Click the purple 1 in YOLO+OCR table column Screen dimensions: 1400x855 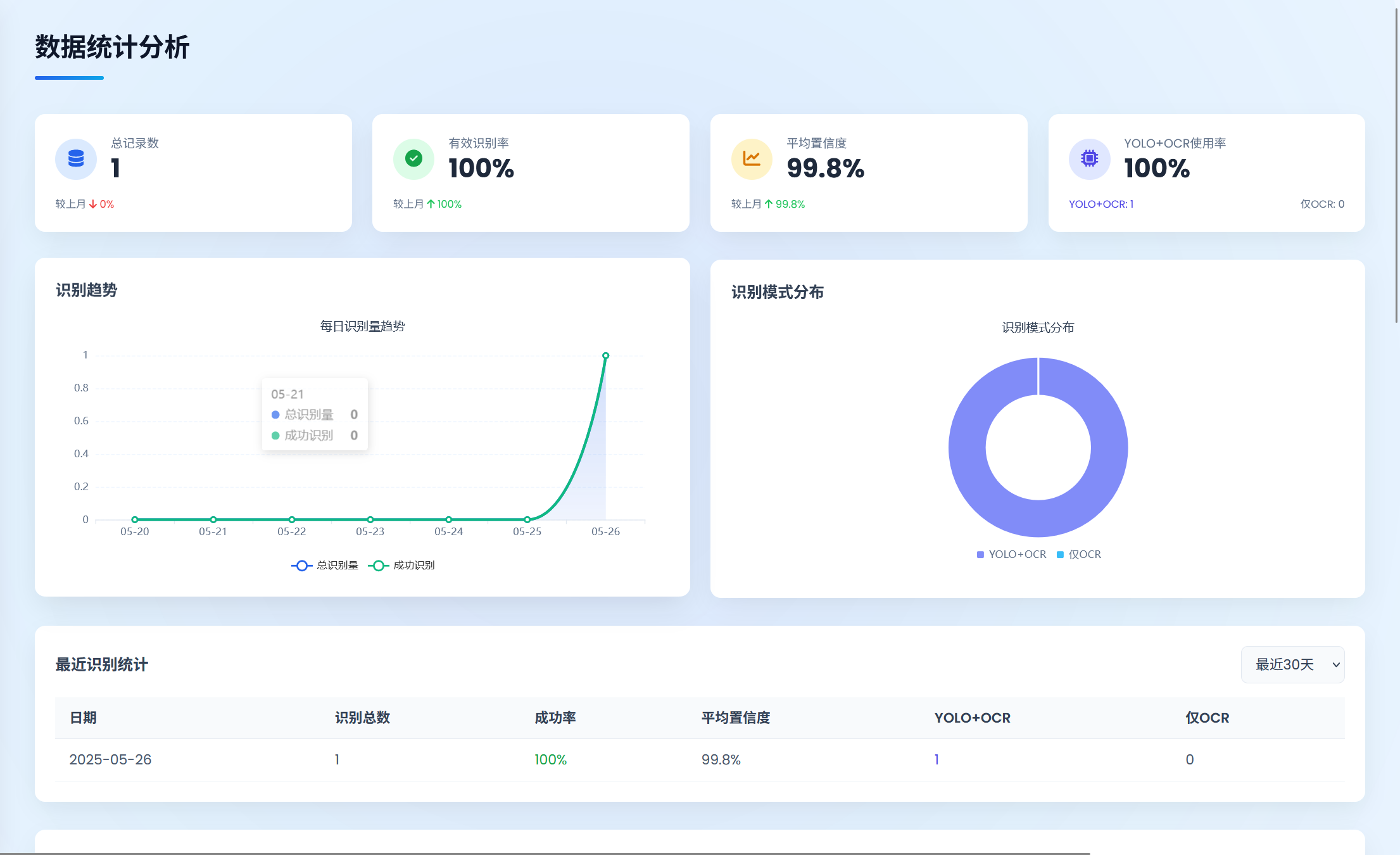click(x=936, y=759)
